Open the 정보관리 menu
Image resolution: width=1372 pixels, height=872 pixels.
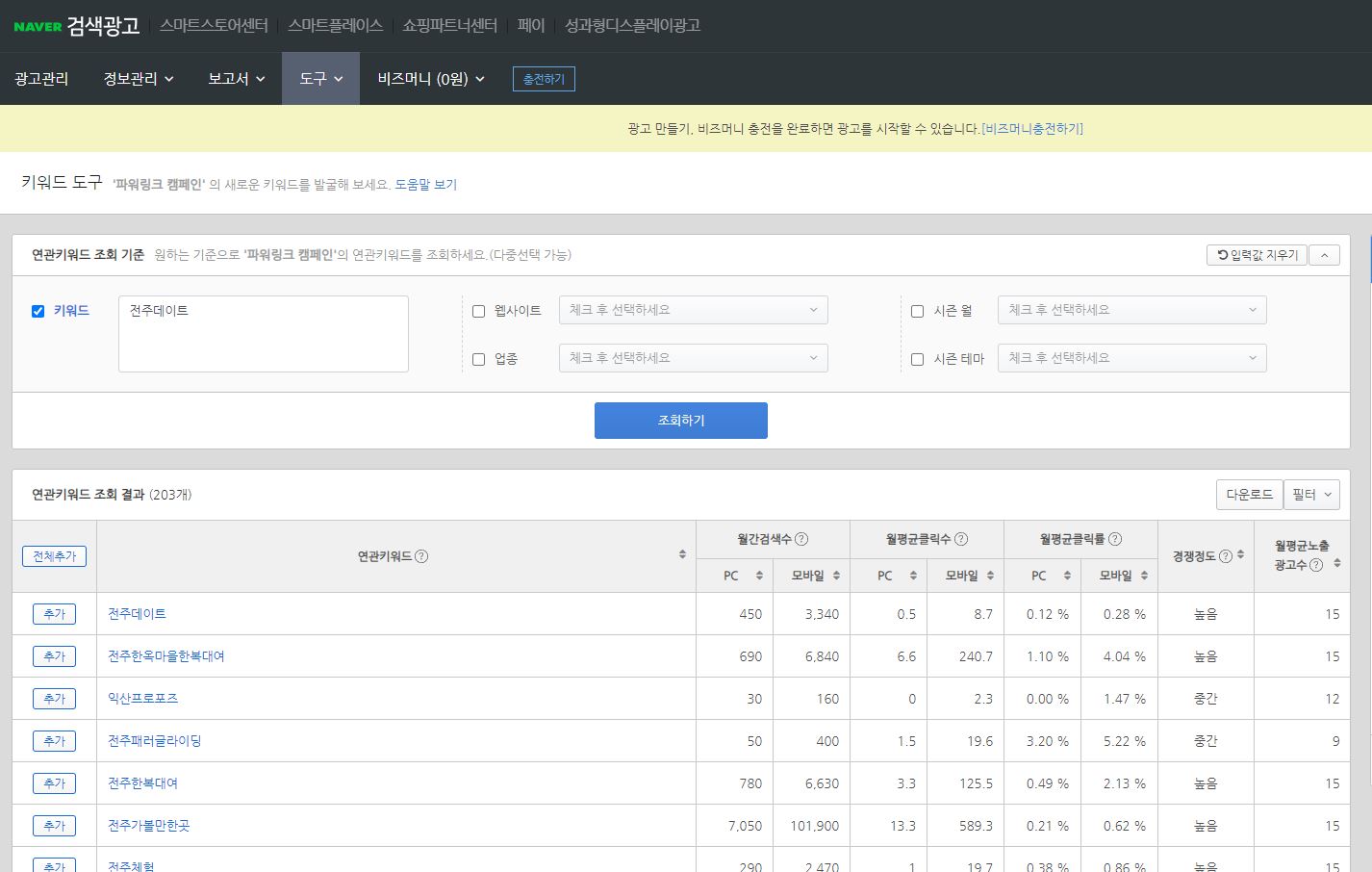point(138,79)
